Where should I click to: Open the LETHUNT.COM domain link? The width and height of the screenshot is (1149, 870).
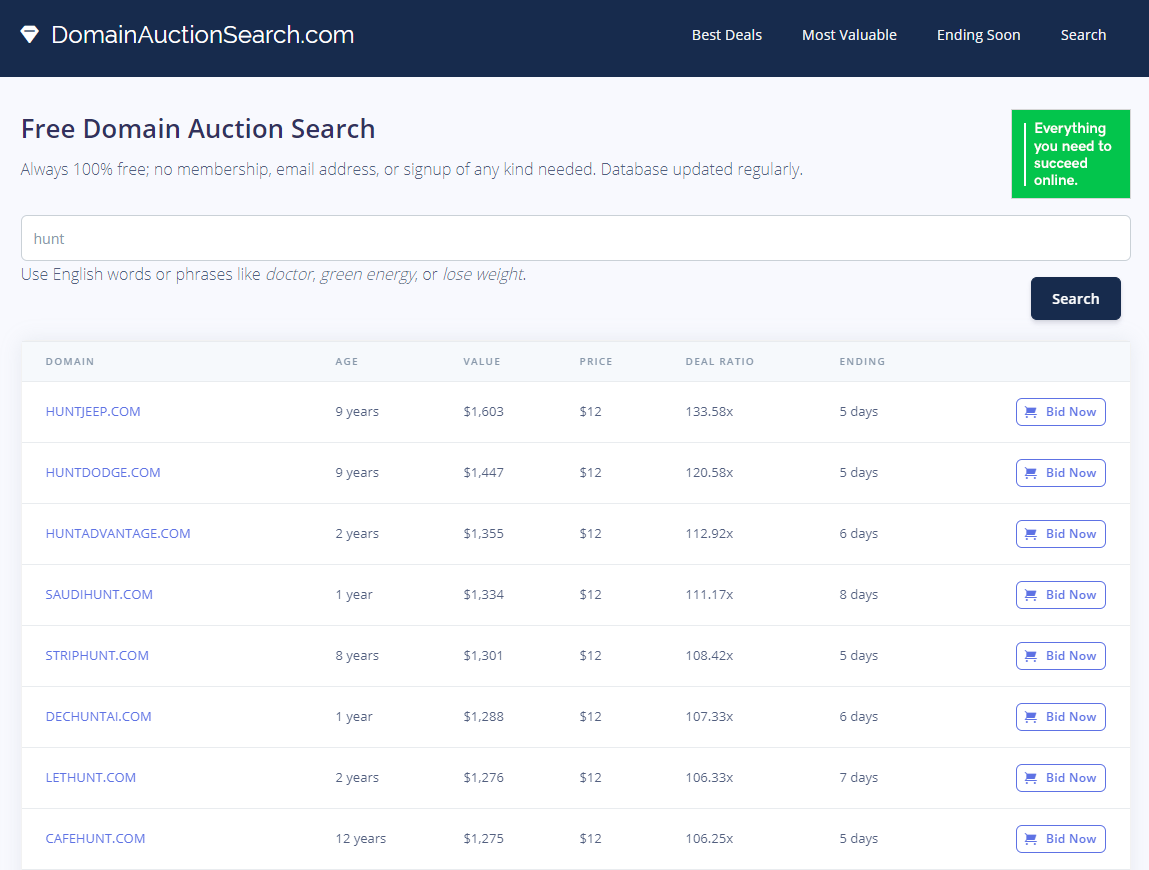[91, 778]
